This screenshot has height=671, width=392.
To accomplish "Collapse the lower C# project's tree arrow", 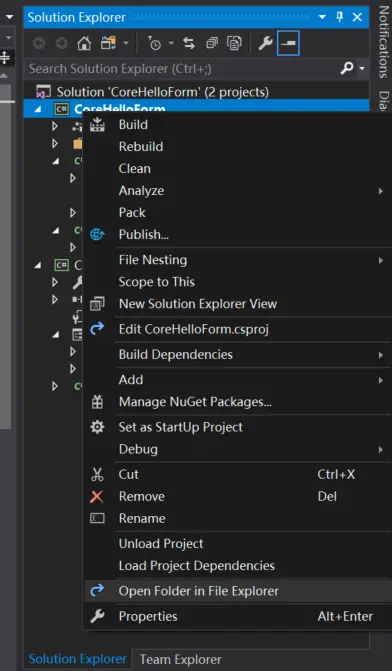I will tap(38, 265).
